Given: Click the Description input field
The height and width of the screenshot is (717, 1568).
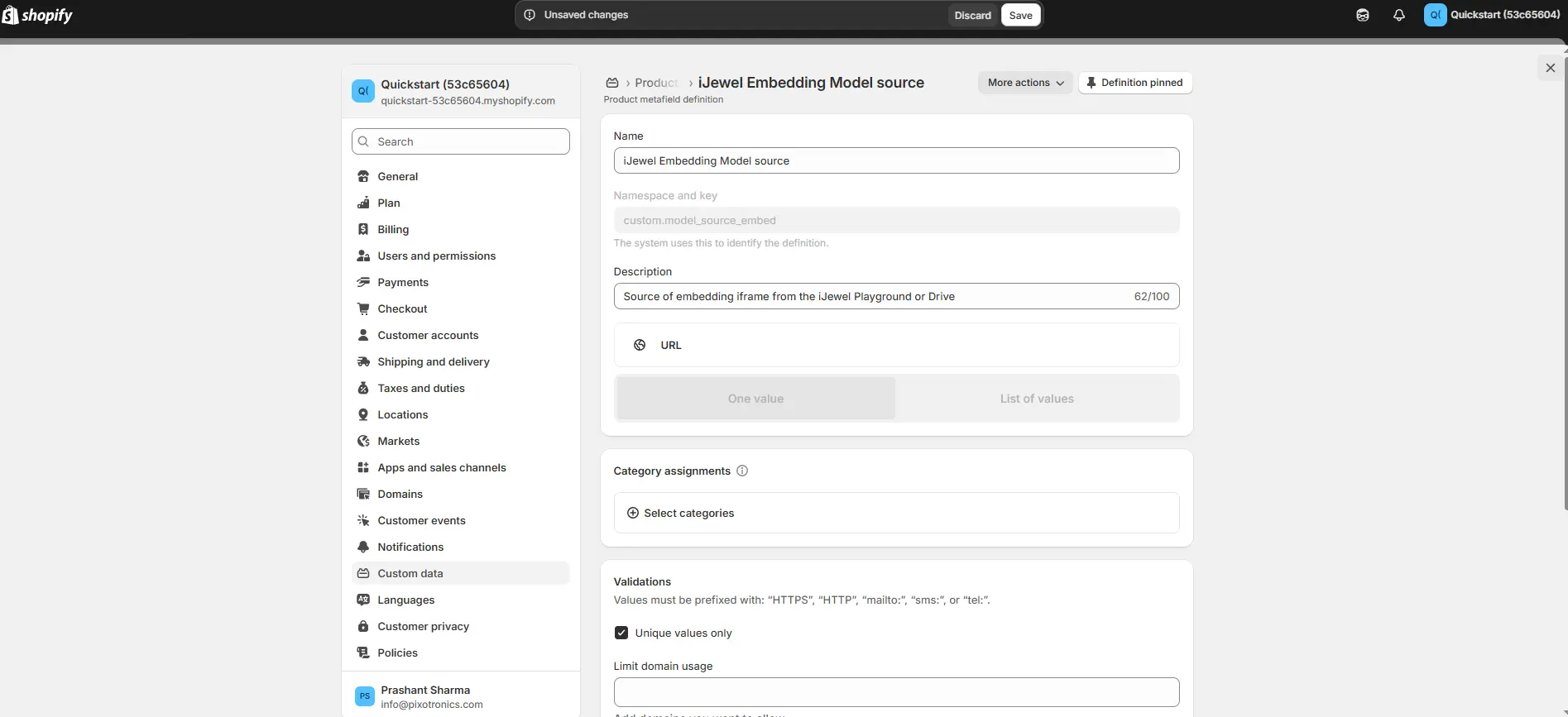Looking at the screenshot, I should click(x=896, y=296).
